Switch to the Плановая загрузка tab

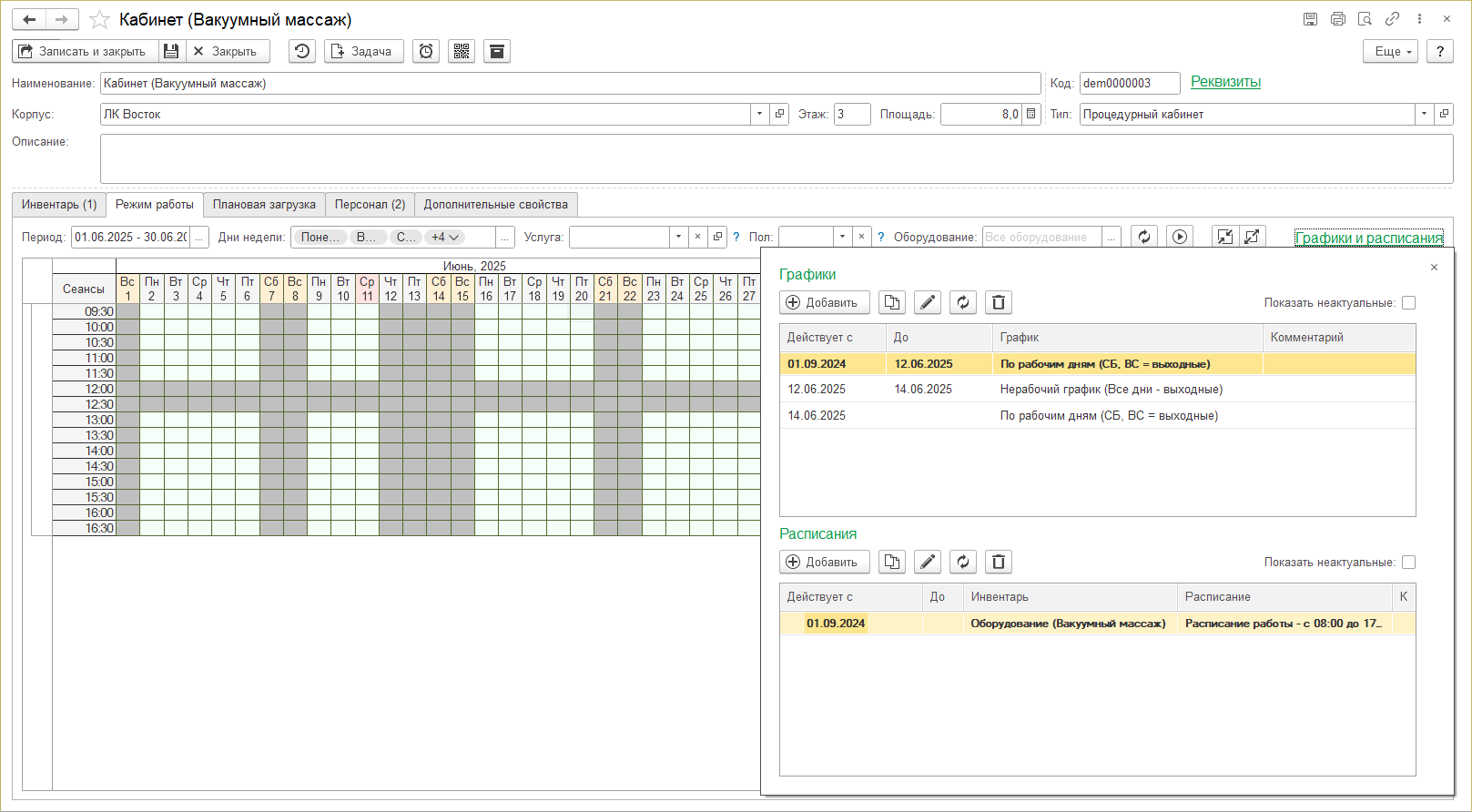(264, 205)
